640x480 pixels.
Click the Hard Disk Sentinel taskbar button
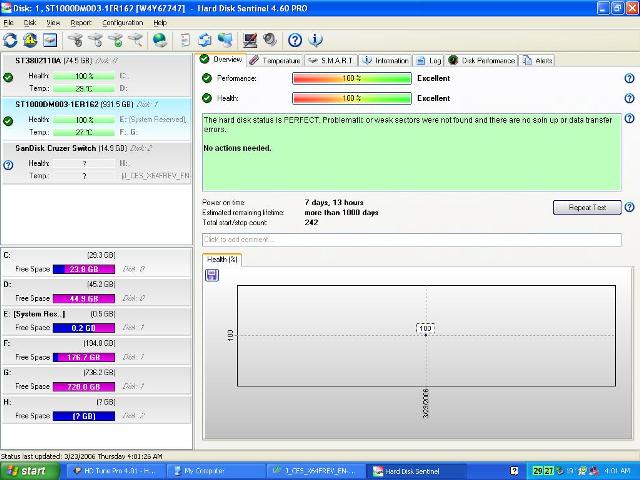(417, 471)
